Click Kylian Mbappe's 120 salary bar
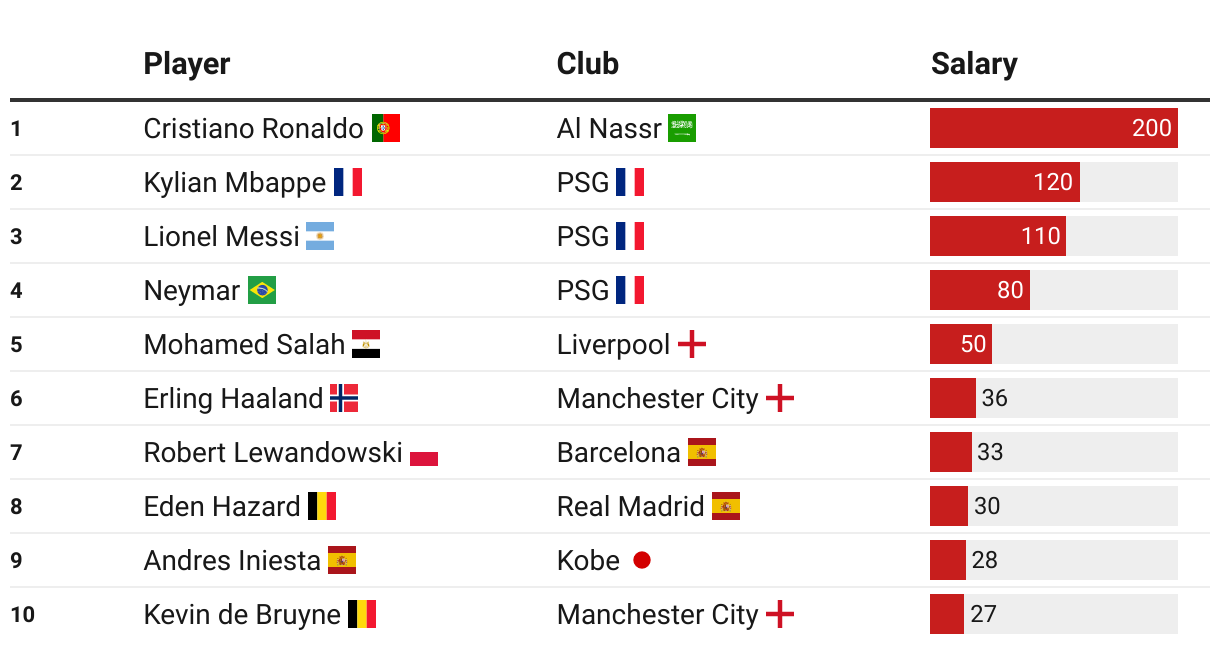The height and width of the screenshot is (650, 1220). click(1004, 182)
